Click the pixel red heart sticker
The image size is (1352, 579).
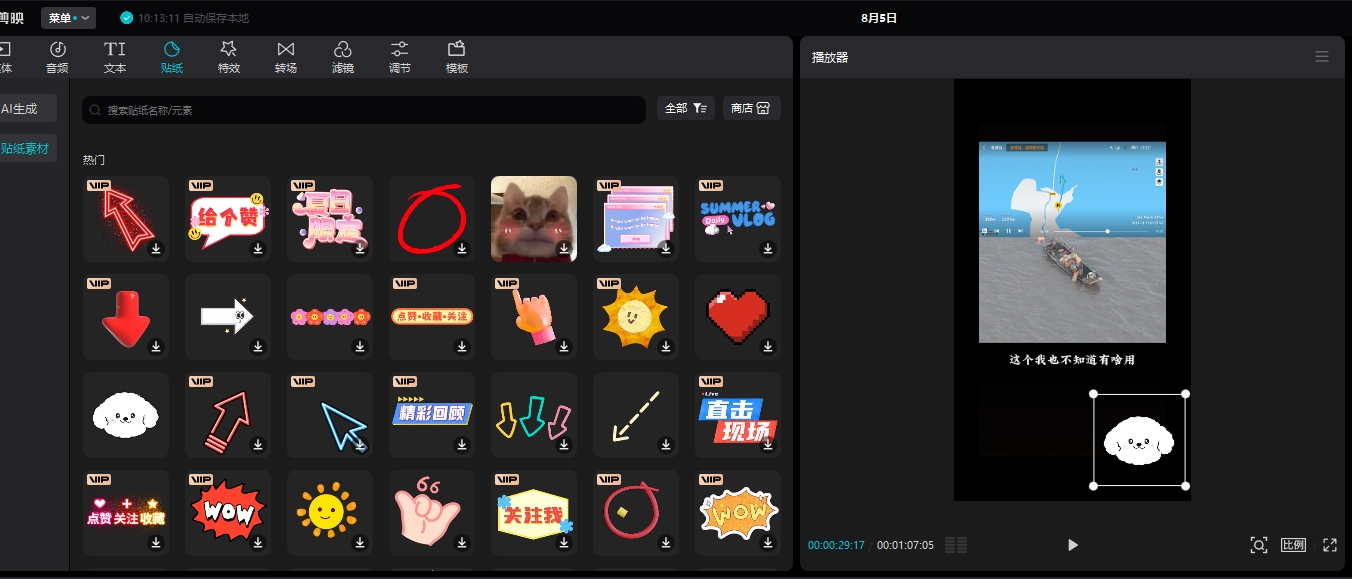[x=737, y=314]
